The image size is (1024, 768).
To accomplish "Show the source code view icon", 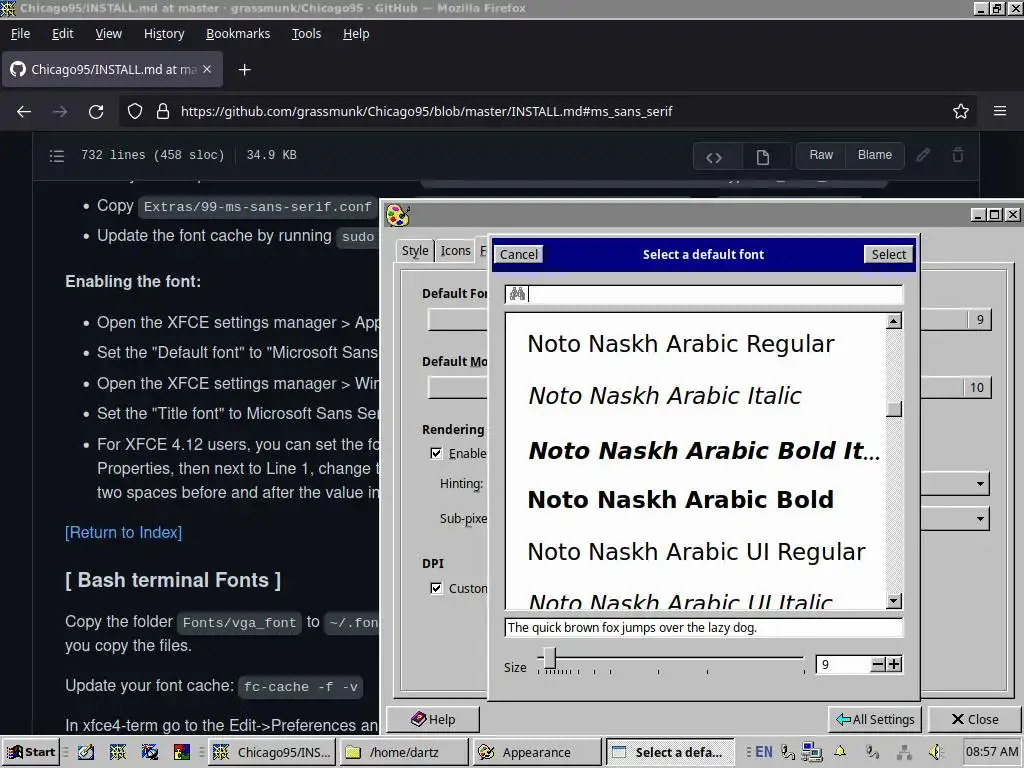I will (714, 157).
